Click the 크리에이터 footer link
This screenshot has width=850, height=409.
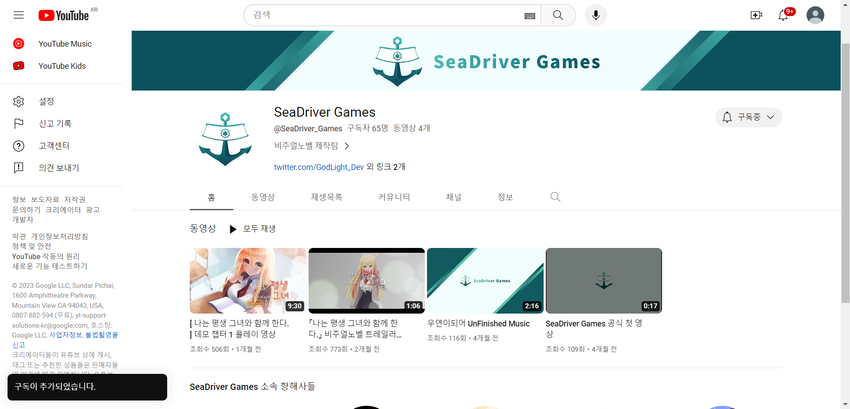[63, 209]
